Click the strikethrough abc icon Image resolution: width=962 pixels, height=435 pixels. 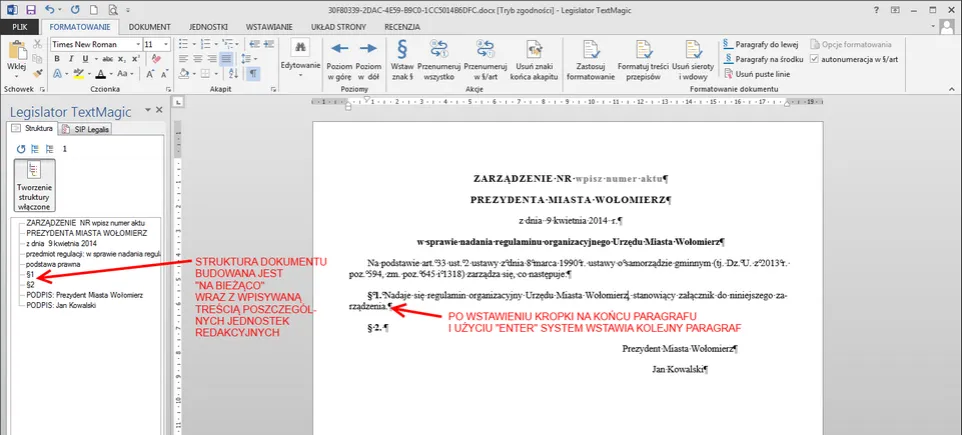108,59
